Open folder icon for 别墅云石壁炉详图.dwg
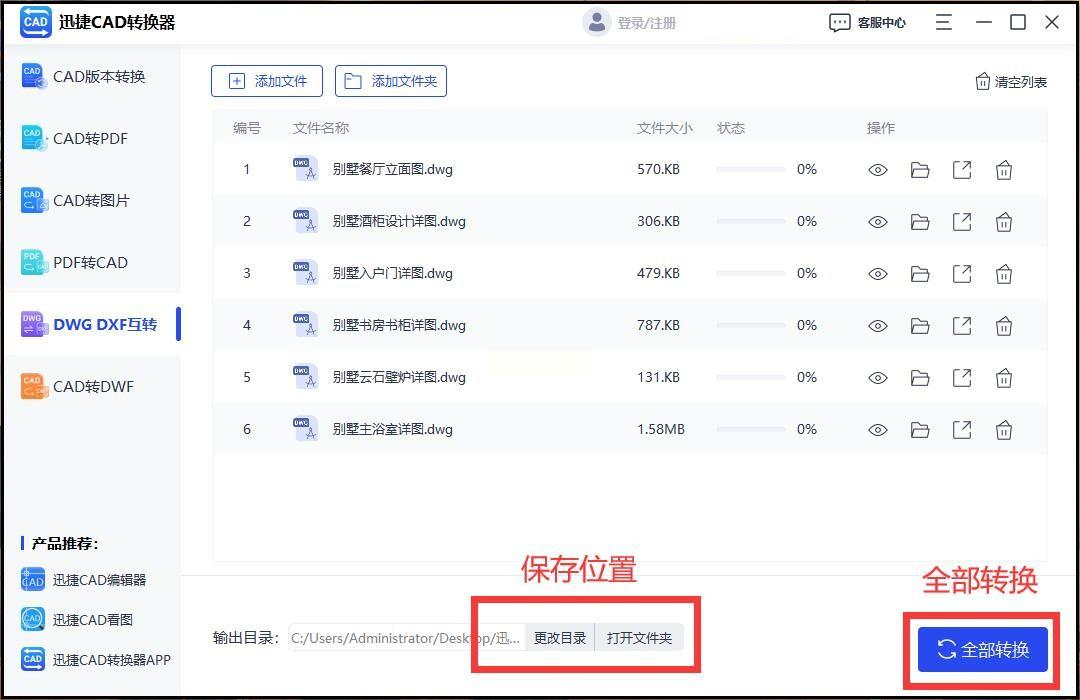1080x700 pixels. [x=920, y=378]
